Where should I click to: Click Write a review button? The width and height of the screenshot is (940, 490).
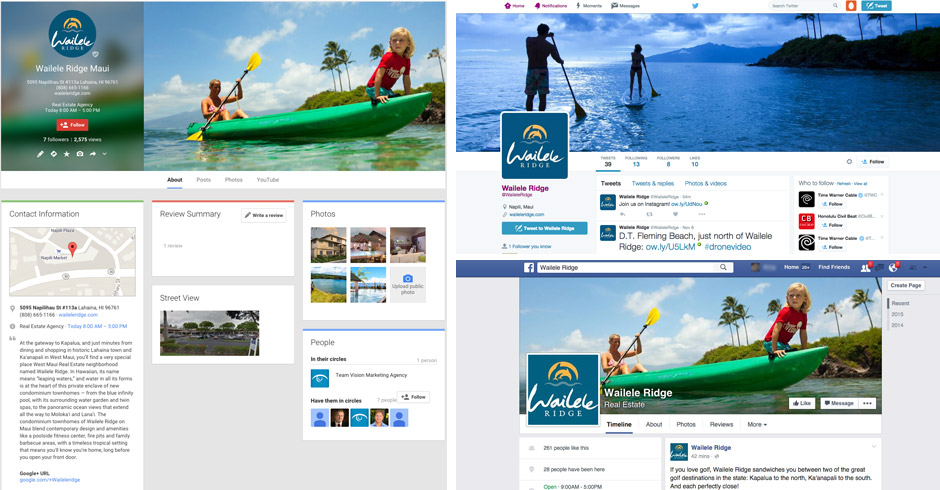tap(264, 215)
